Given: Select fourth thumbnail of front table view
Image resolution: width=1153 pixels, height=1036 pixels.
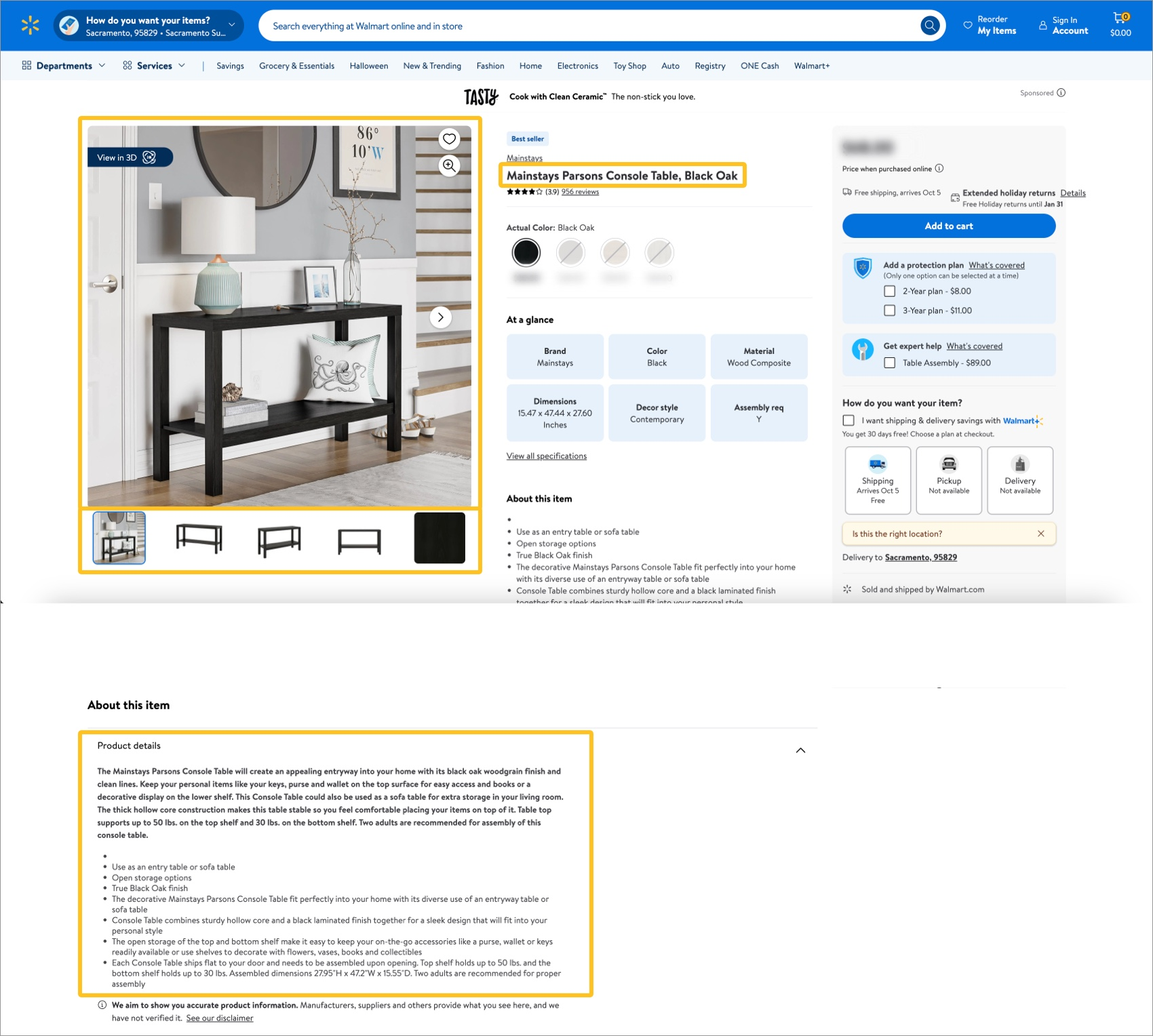Looking at the screenshot, I should coord(359,540).
